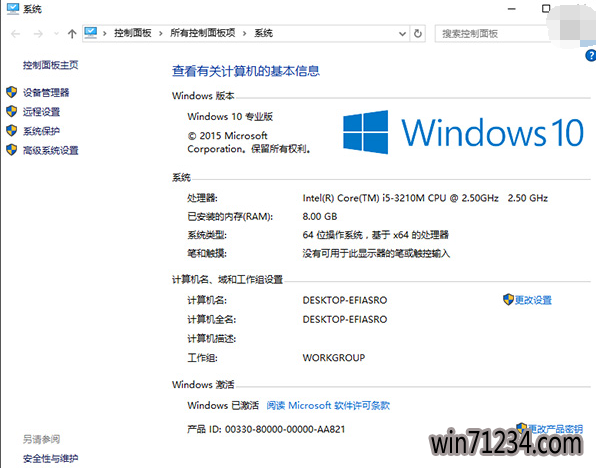The width and height of the screenshot is (596, 468).
Task: Select 计算机名 value 'DESKTOP-EFIASRO'
Action: [x=345, y=300]
